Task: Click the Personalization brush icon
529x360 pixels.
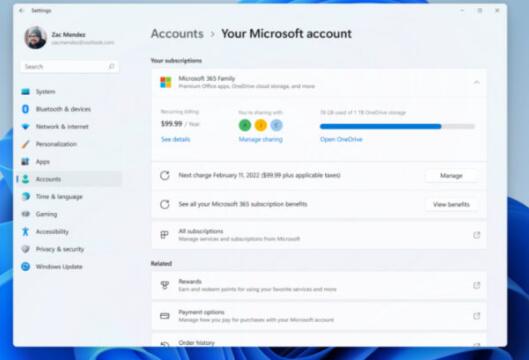Action: click(25, 144)
